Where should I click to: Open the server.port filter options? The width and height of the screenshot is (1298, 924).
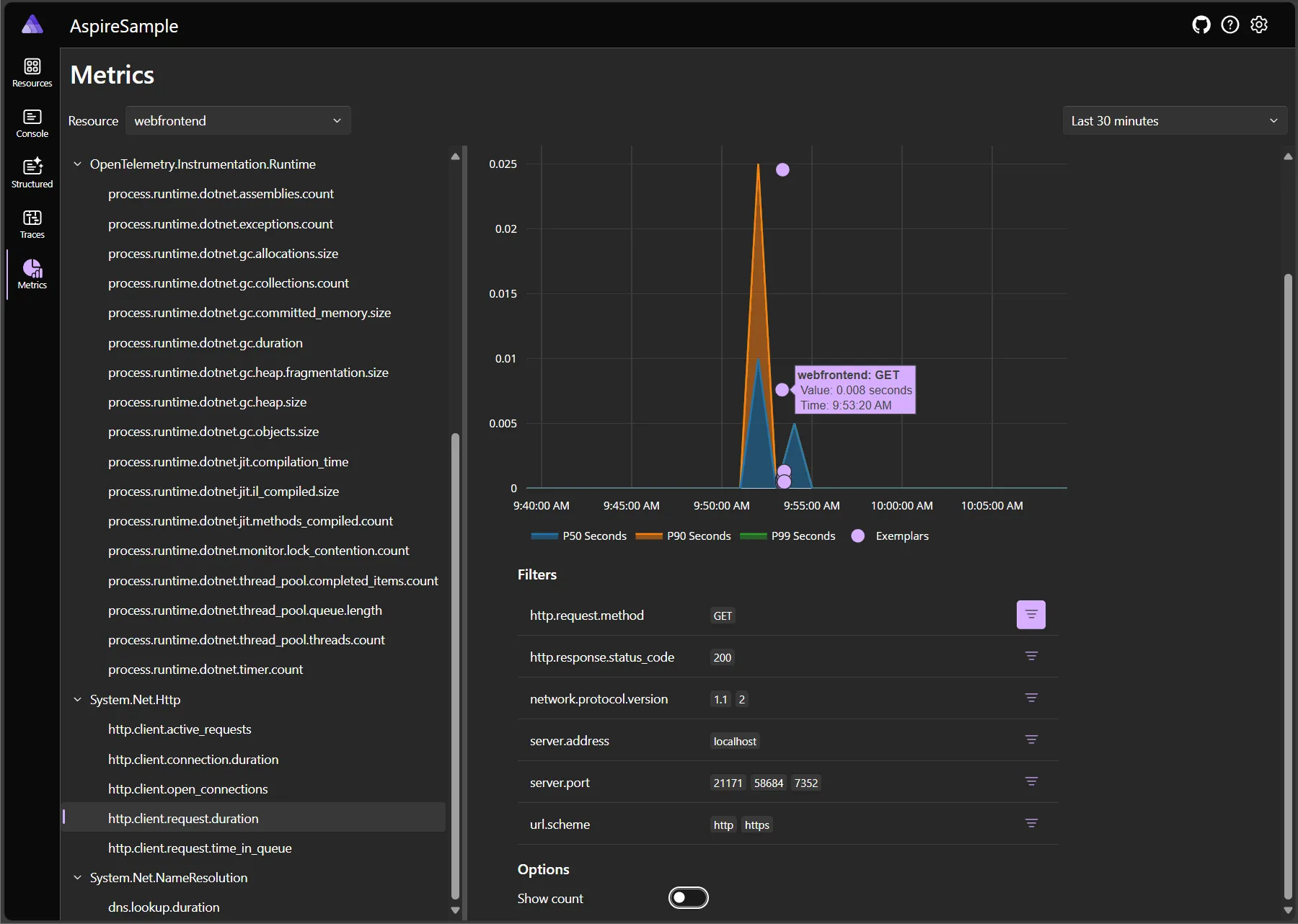[1031, 781]
